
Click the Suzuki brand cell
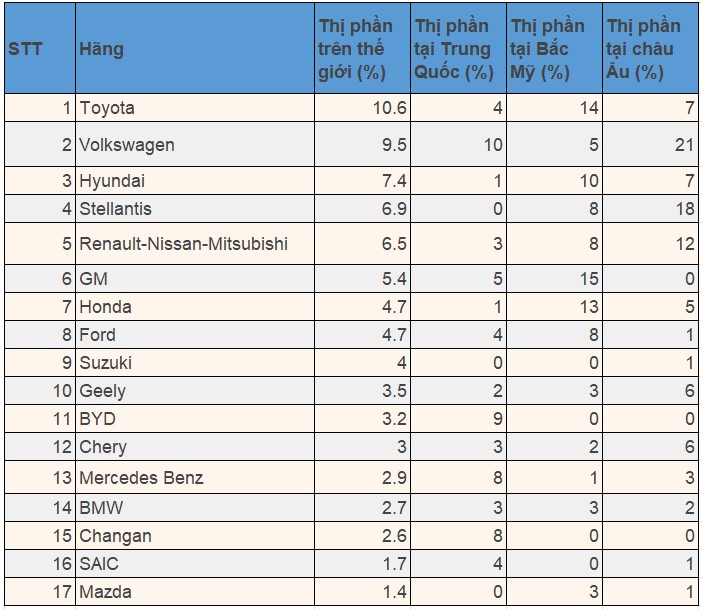[x=195, y=363]
